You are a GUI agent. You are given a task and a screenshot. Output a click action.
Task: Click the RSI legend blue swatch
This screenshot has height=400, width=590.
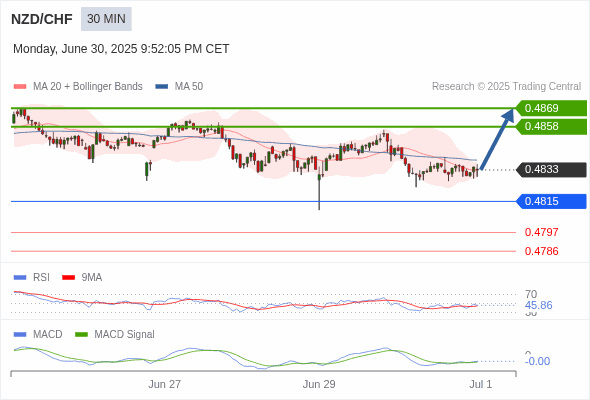coord(20,278)
